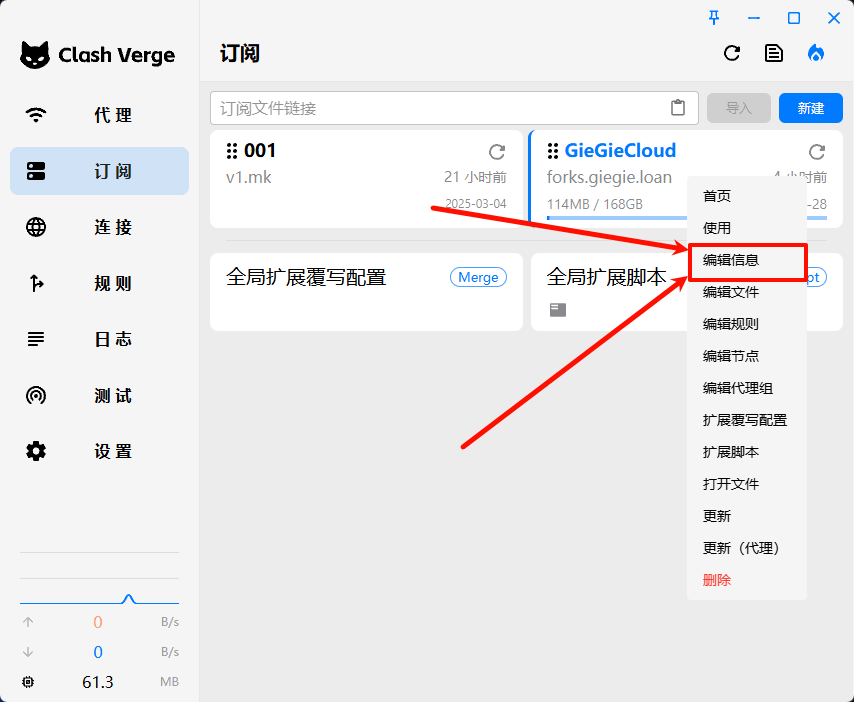
Task: Choose 打开文件 in the context menu
Action: pyautogui.click(x=747, y=484)
